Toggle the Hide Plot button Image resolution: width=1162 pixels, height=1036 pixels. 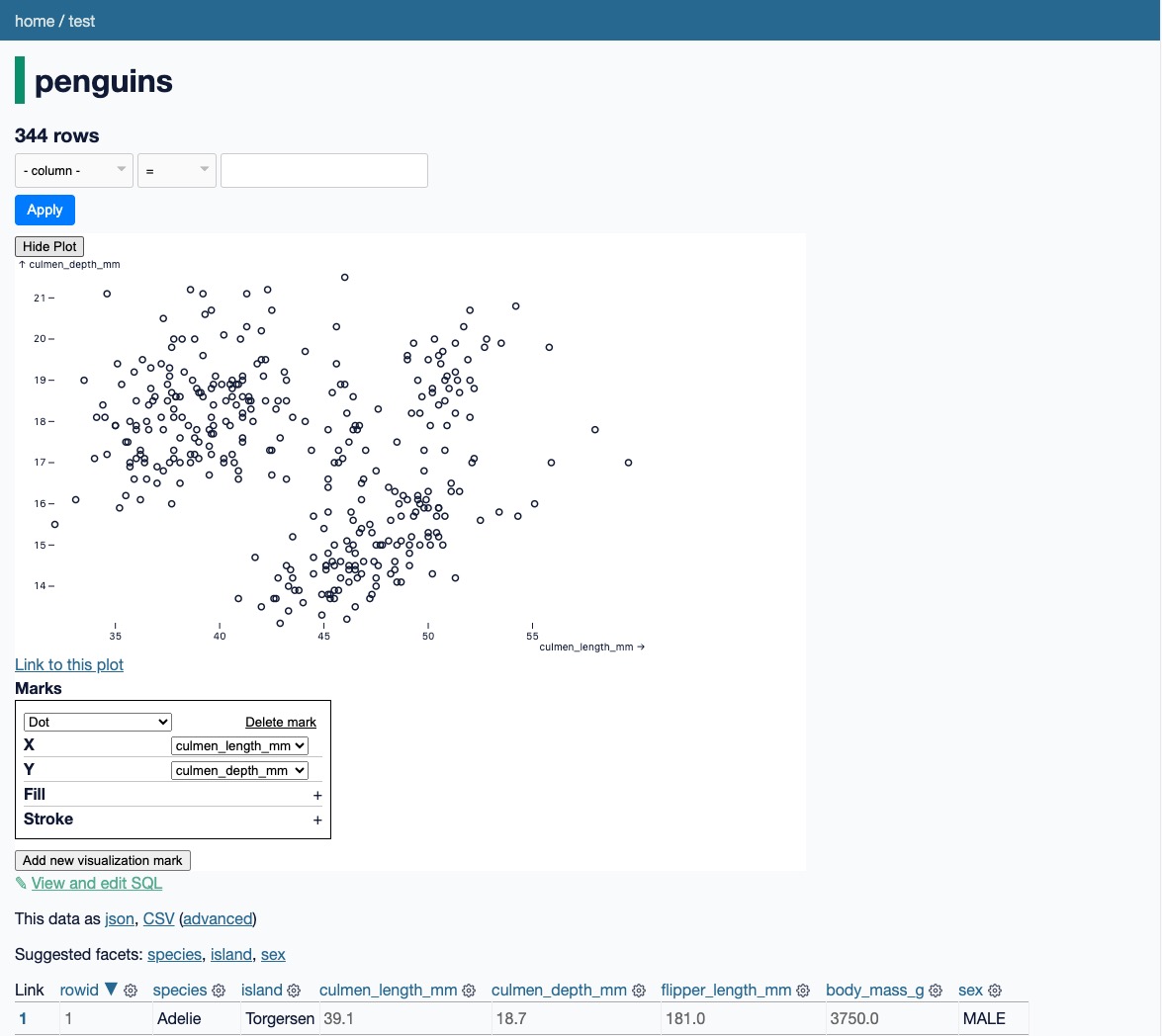pyautogui.click(x=49, y=246)
